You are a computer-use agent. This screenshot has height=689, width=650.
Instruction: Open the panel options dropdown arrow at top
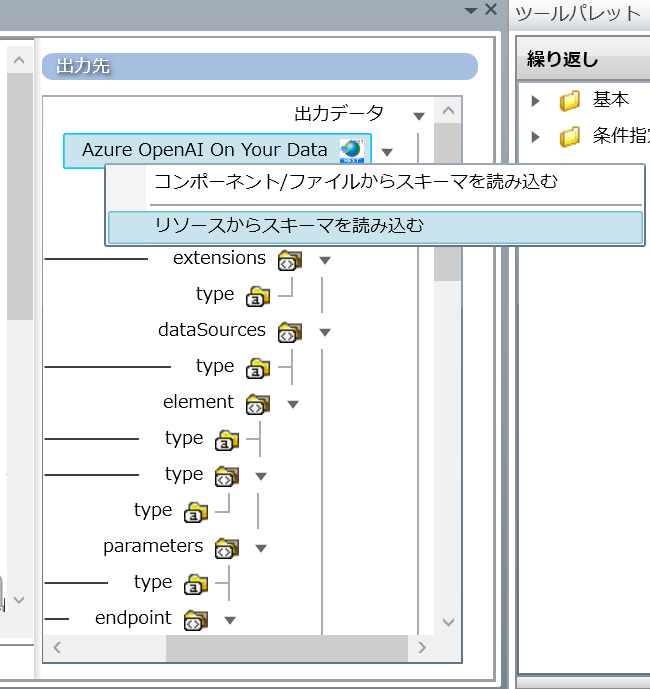(471, 11)
